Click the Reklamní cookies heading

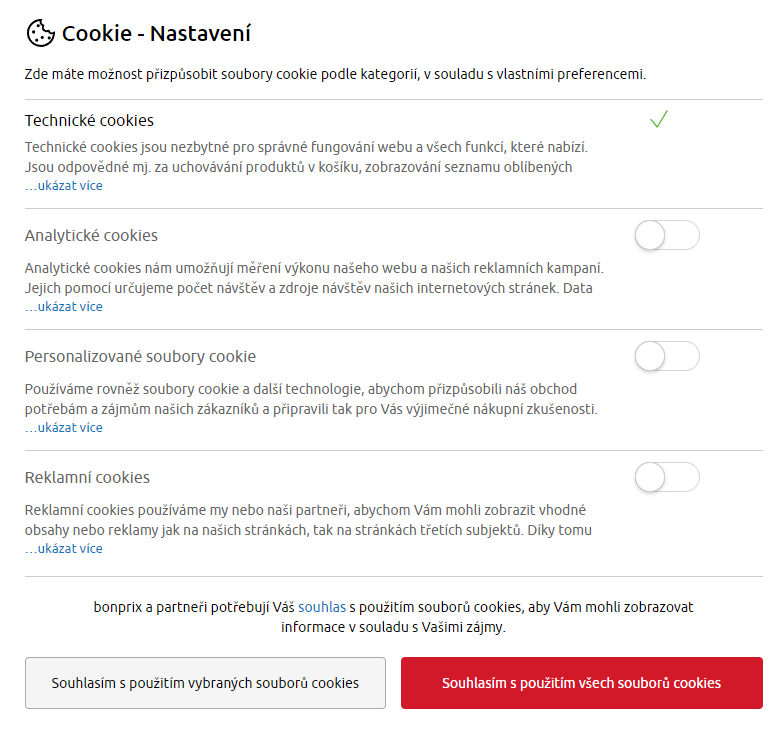[x=87, y=477]
